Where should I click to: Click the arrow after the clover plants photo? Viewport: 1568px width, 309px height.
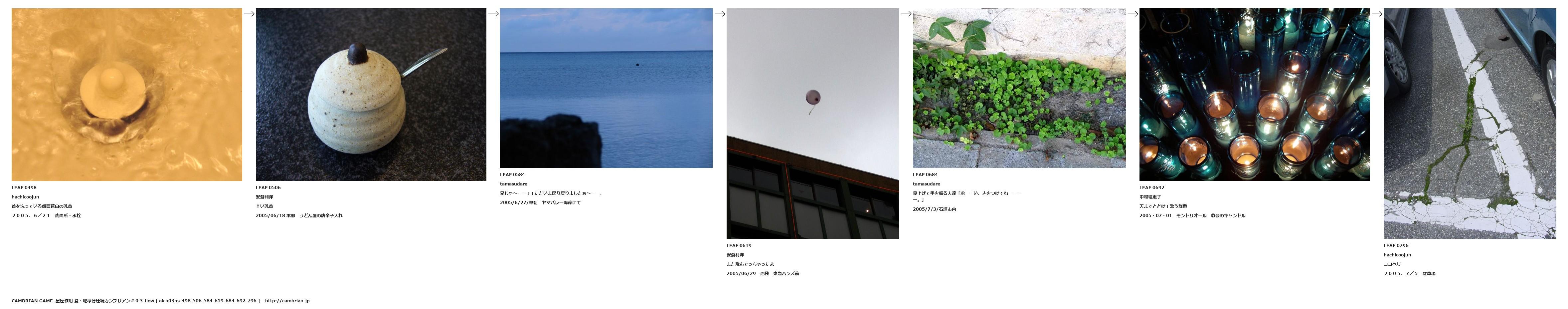(1132, 14)
